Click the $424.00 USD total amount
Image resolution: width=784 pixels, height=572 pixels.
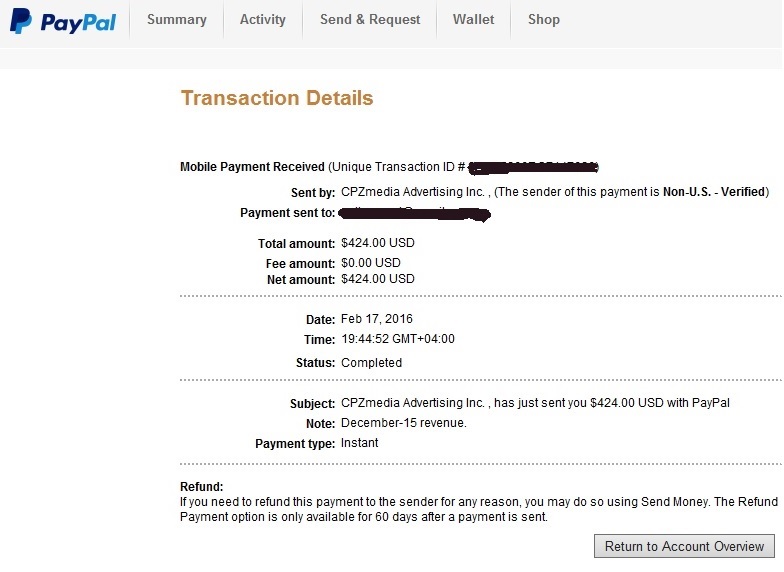378,243
